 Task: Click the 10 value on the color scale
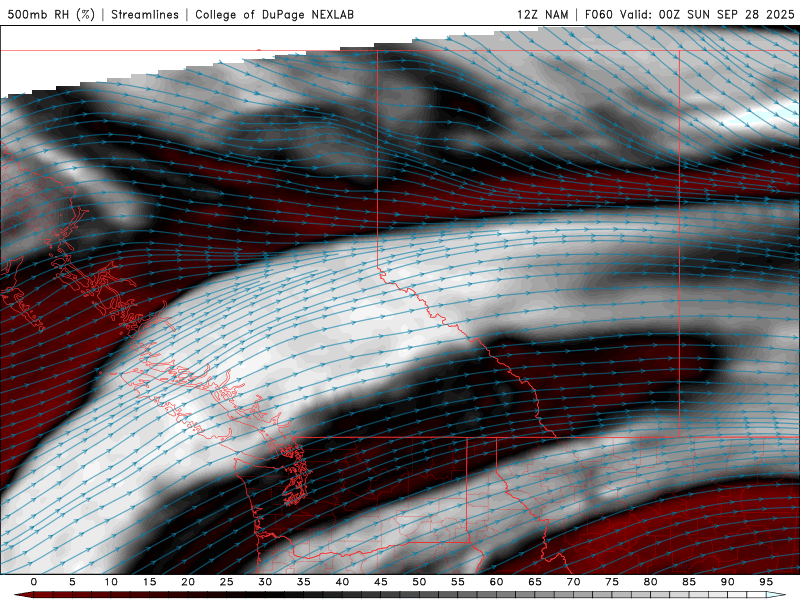[111, 582]
